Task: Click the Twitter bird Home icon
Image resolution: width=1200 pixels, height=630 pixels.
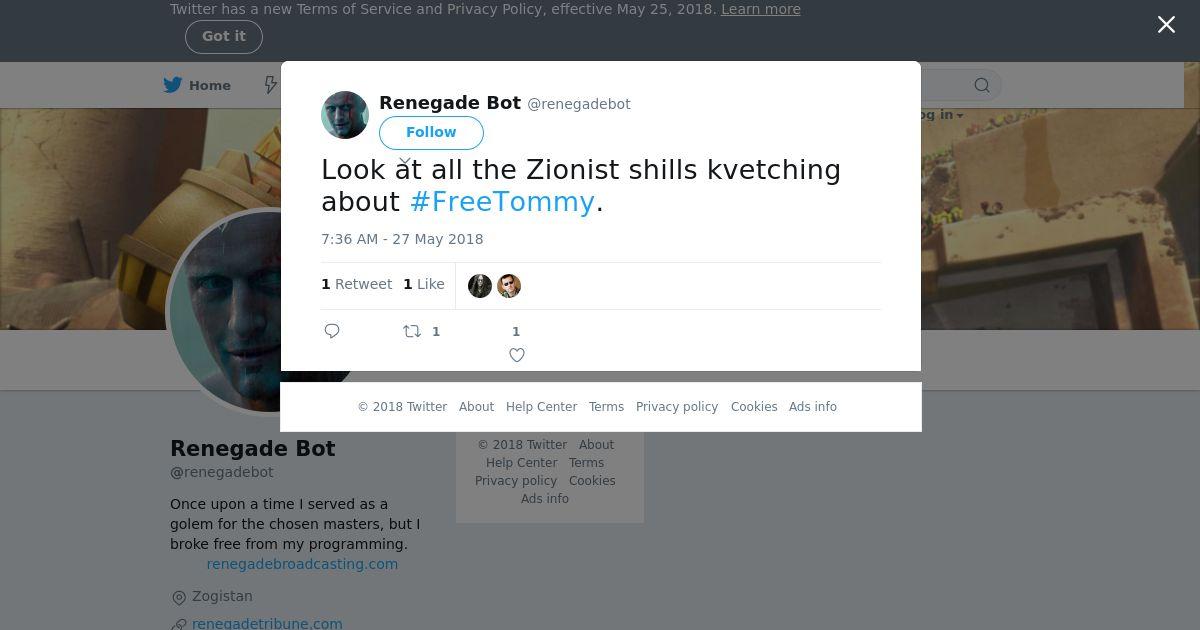Action: click(173, 85)
